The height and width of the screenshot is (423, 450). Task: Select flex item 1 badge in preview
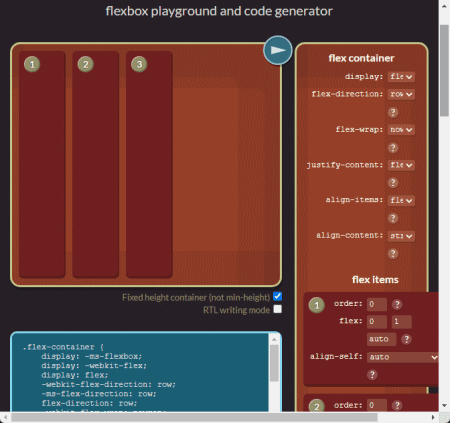point(32,64)
